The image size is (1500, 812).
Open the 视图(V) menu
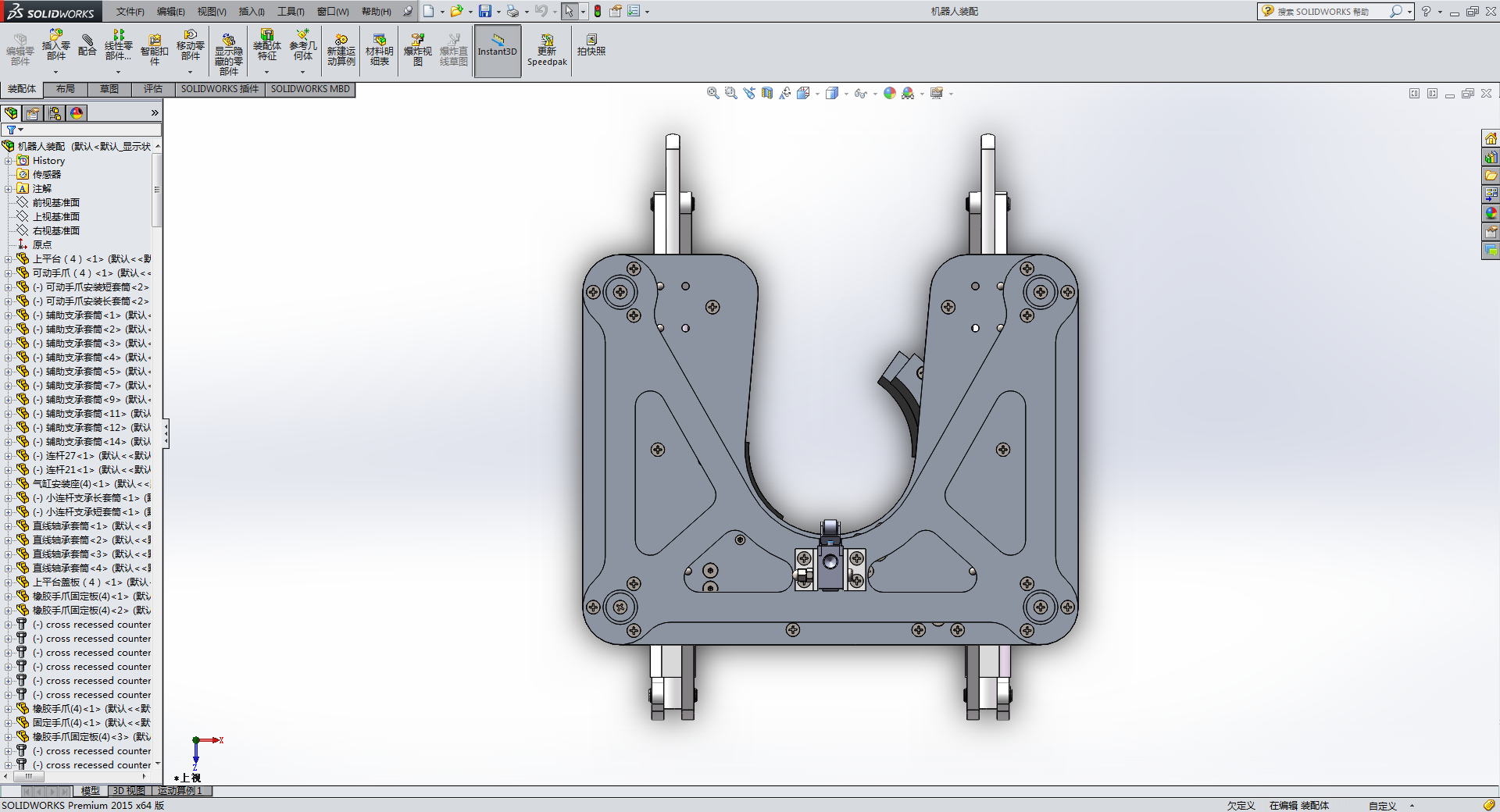[212, 12]
